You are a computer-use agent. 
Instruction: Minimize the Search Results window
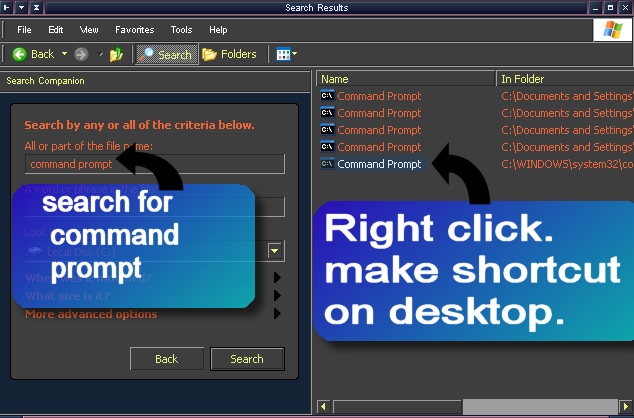click(596, 7)
